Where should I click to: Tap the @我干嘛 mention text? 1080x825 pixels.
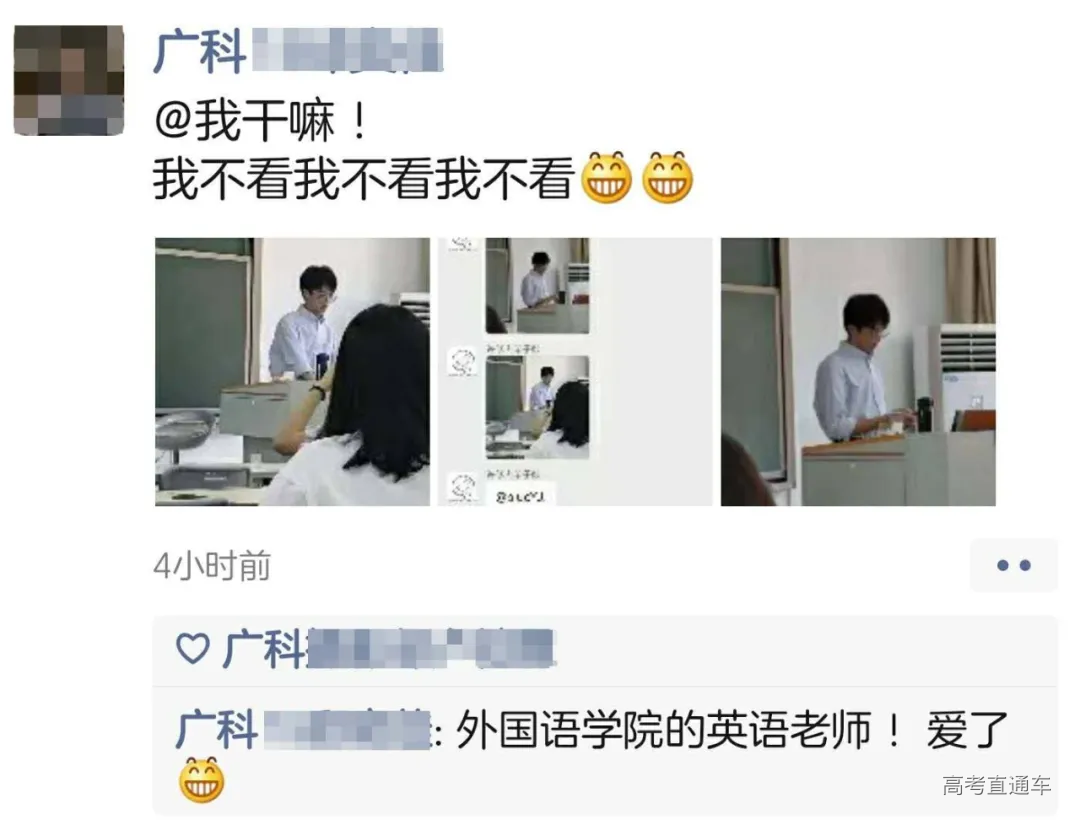tap(260, 121)
